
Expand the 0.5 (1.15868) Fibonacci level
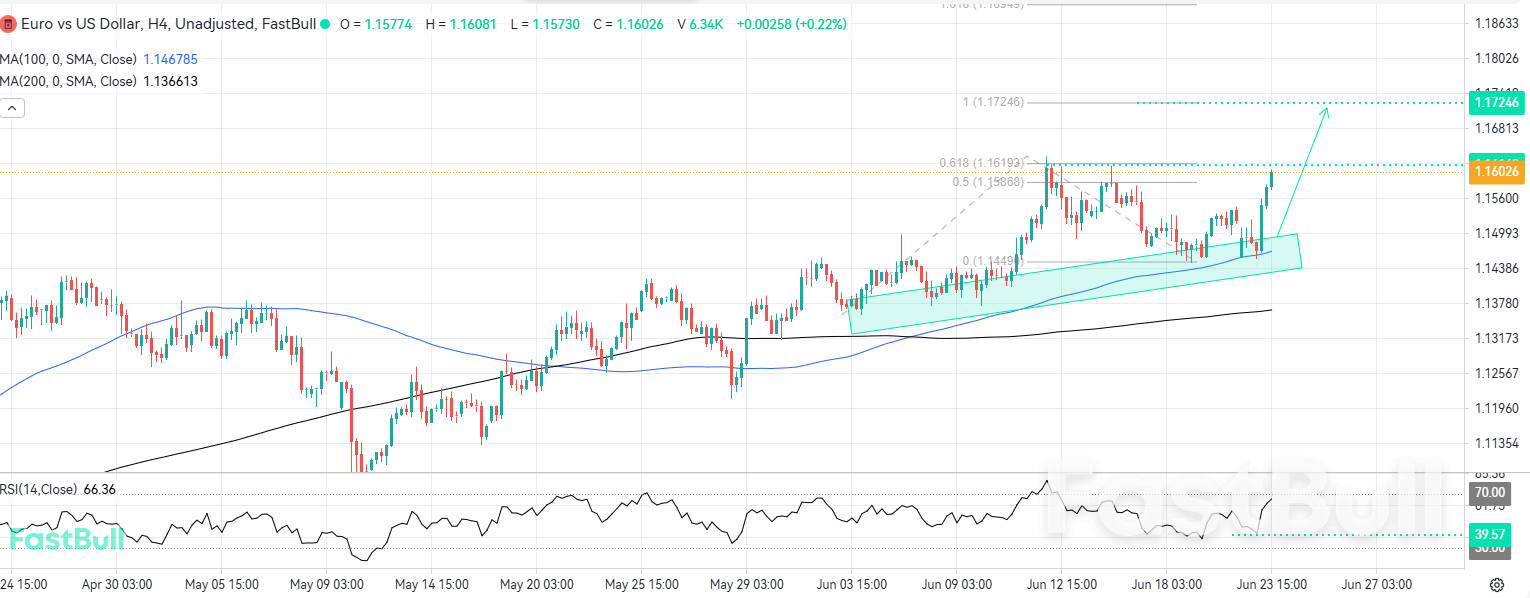pyautogui.click(x=990, y=182)
